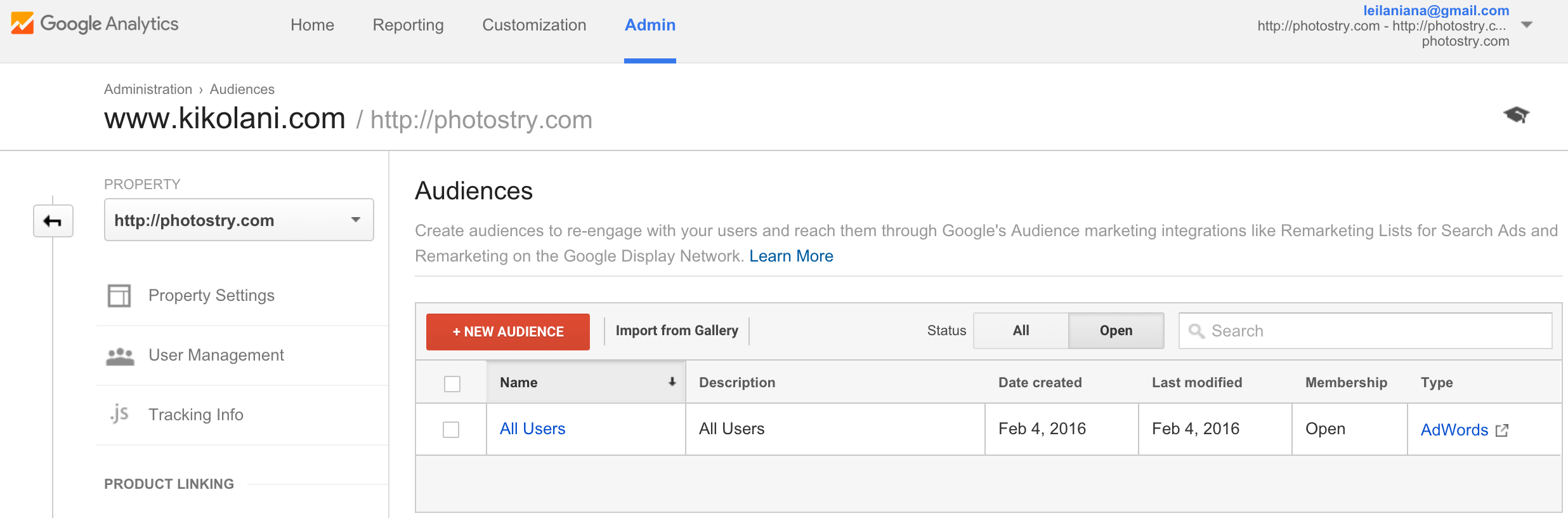This screenshot has width=1568, height=518.
Task: Toggle the select-all header checkbox
Action: coord(452,383)
